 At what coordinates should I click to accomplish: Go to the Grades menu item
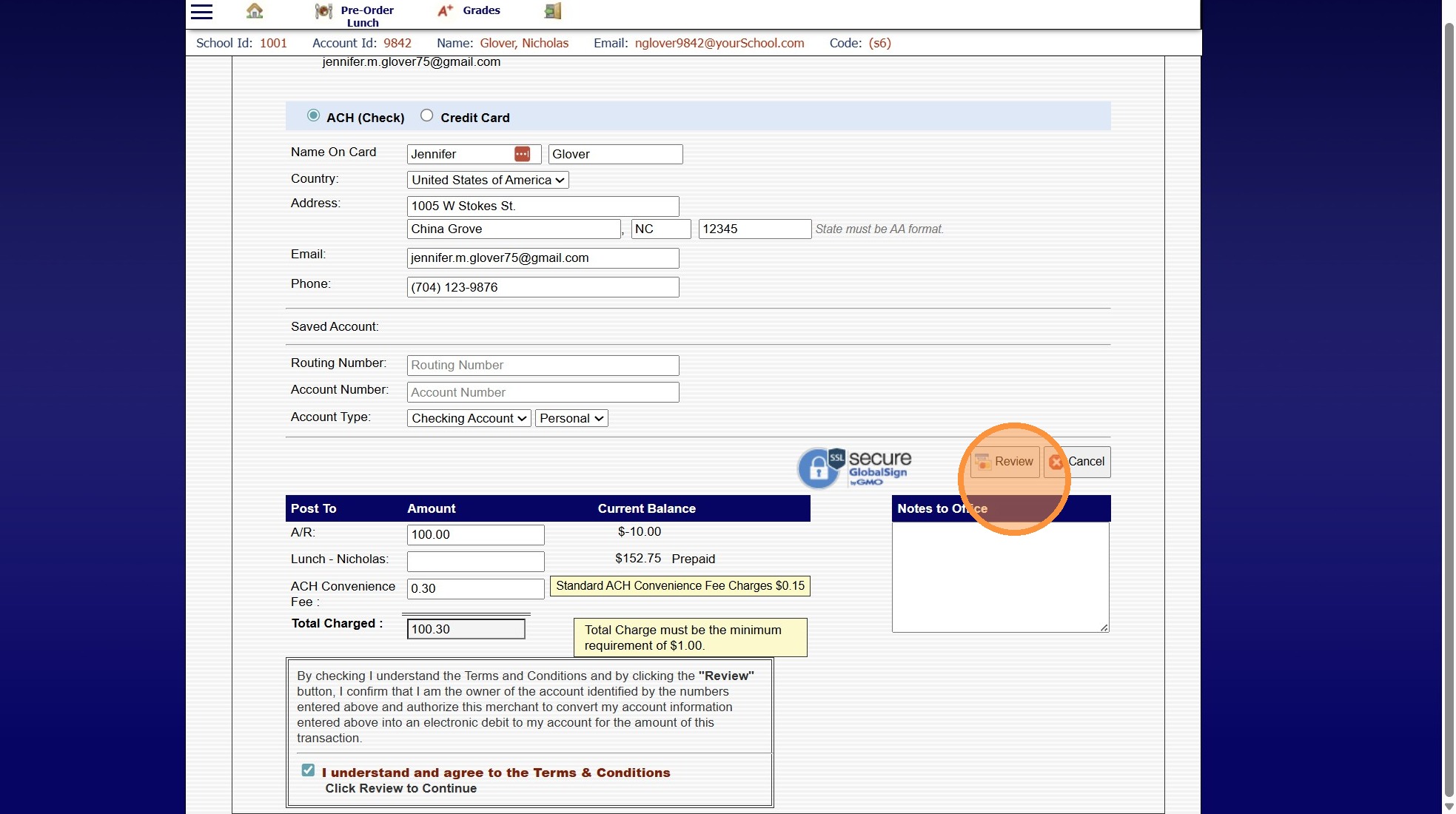pos(481,10)
